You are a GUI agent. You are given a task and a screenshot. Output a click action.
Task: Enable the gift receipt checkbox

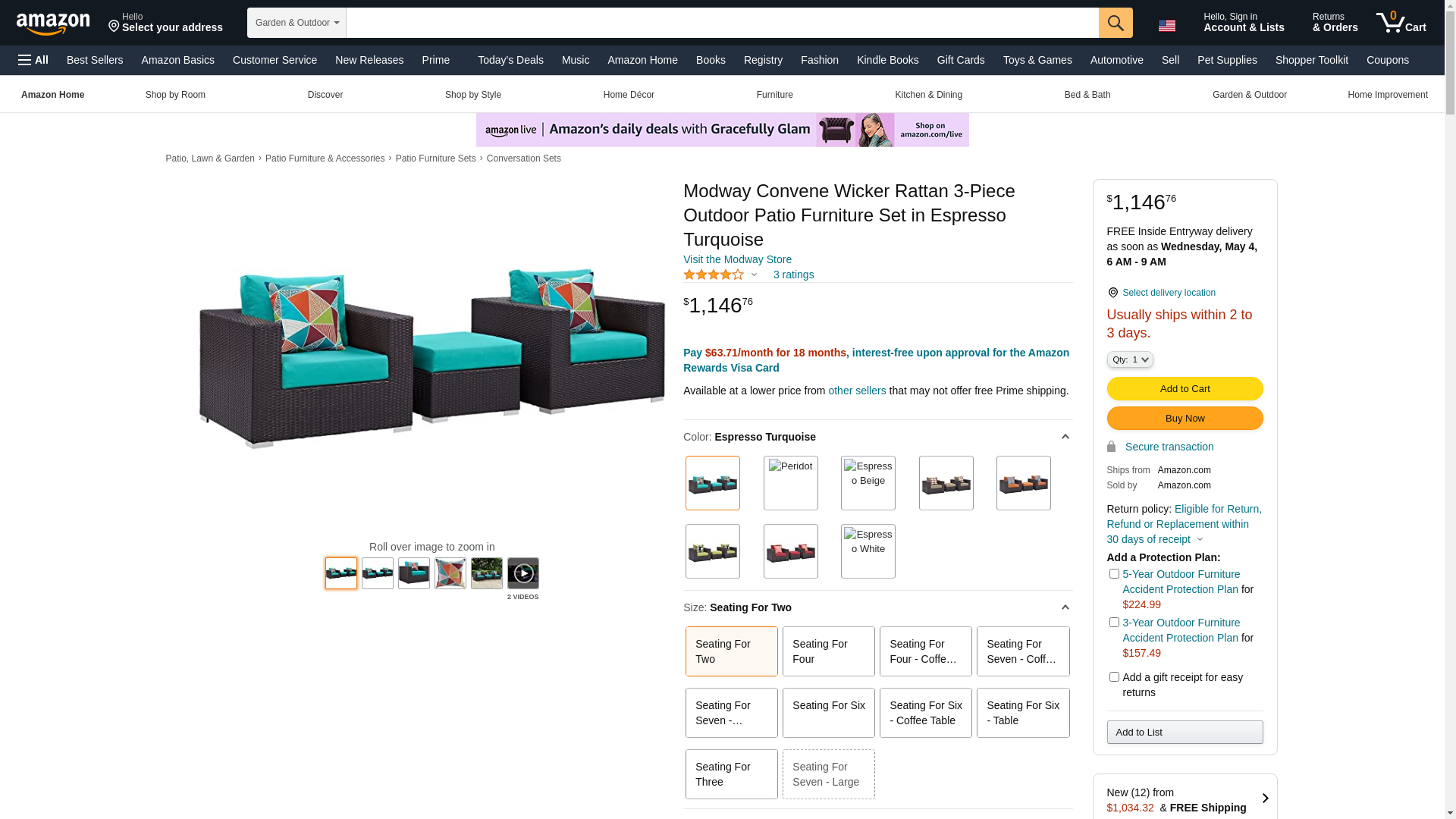point(1114,676)
